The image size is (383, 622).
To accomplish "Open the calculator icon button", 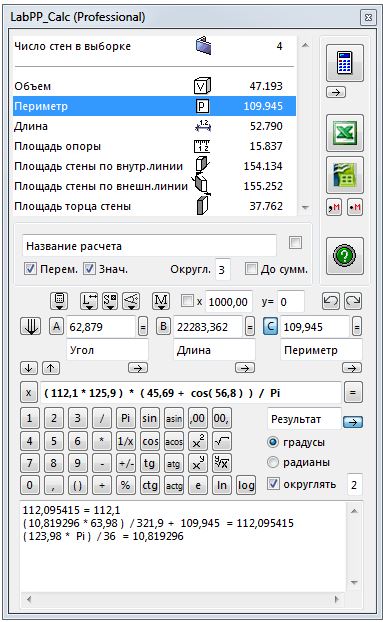I will [x=345, y=63].
